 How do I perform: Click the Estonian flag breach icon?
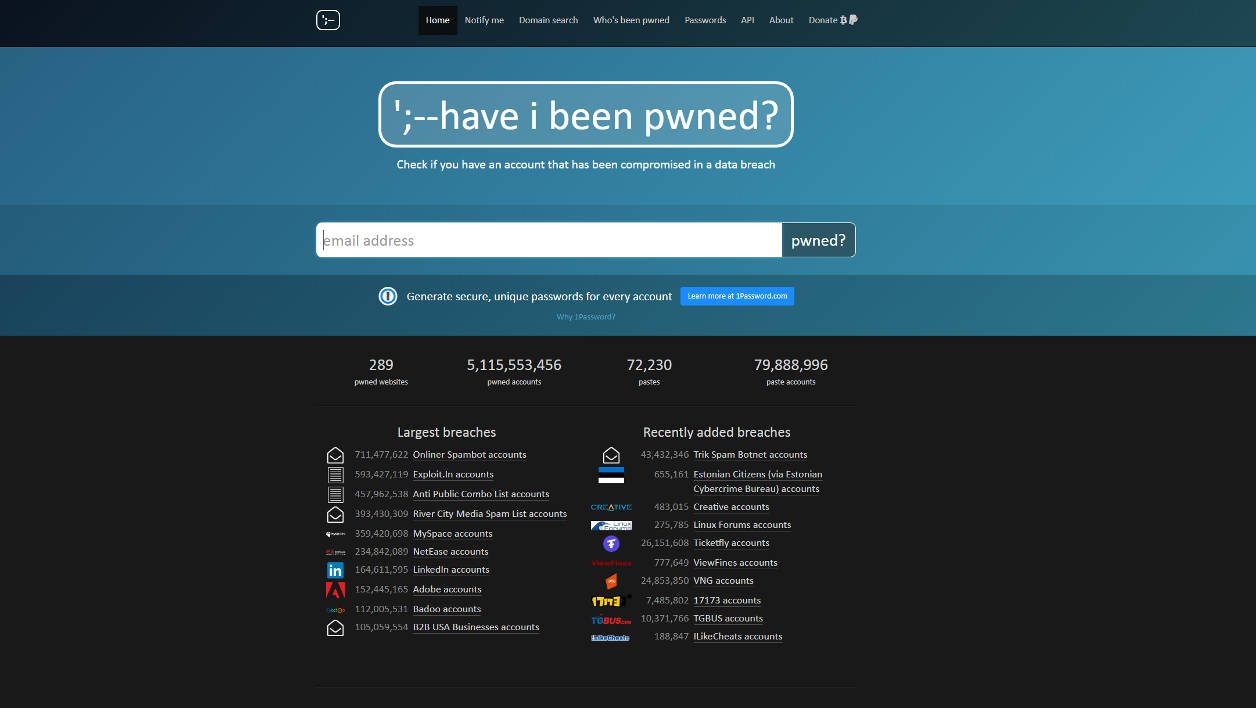pyautogui.click(x=611, y=475)
